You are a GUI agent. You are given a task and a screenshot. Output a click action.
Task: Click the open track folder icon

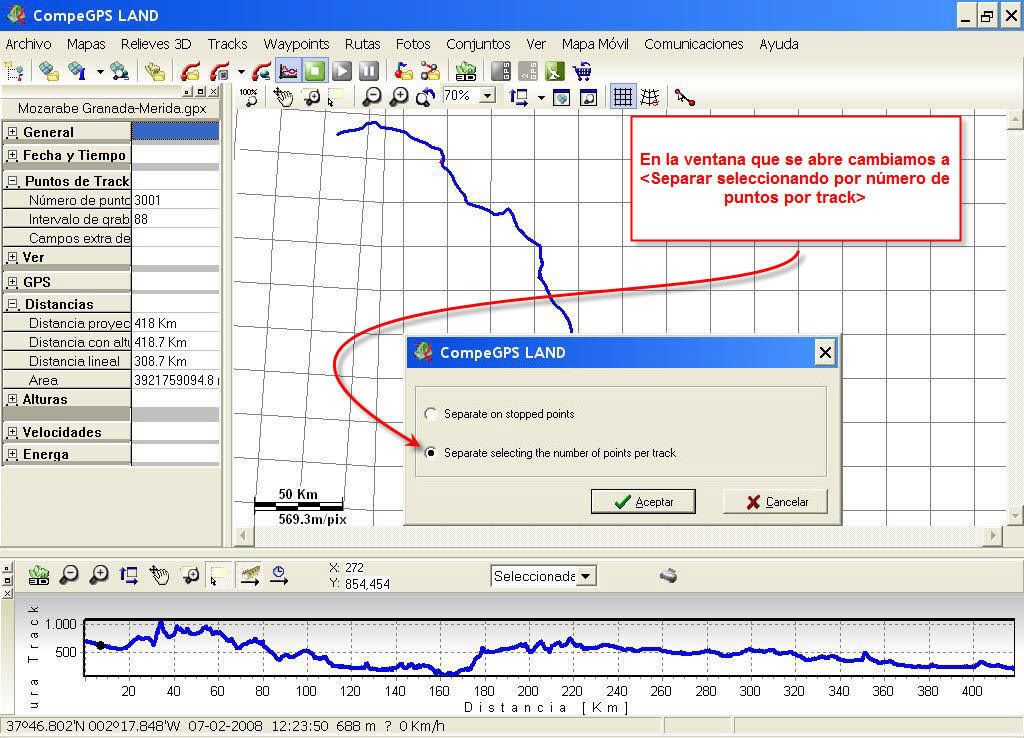pyautogui.click(x=190, y=71)
